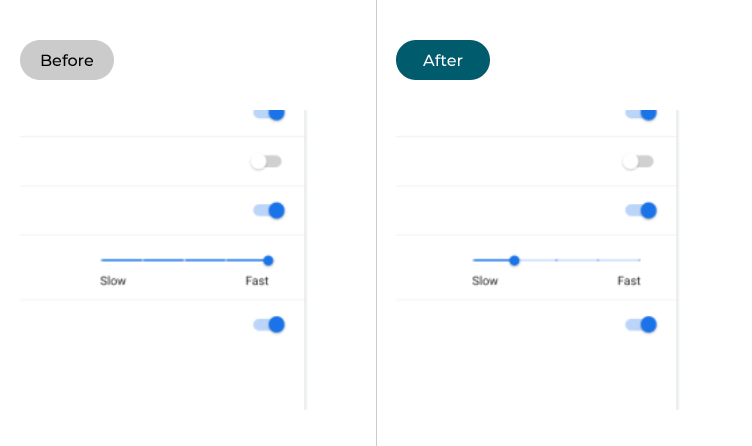Turn on the gray switch in After panel
Screen dimensions: 752x446
tap(638, 161)
